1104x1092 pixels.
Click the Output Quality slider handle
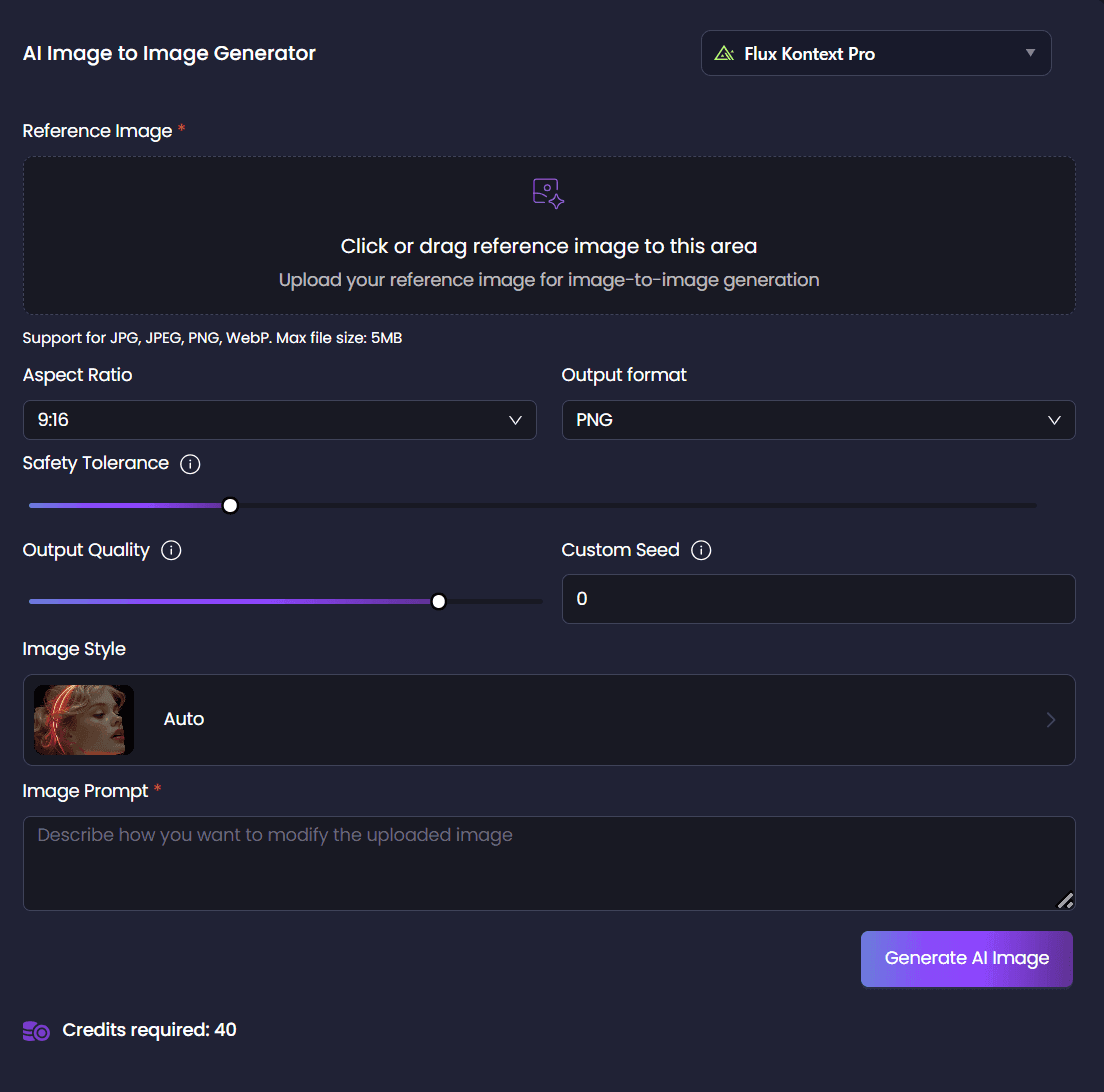[438, 602]
